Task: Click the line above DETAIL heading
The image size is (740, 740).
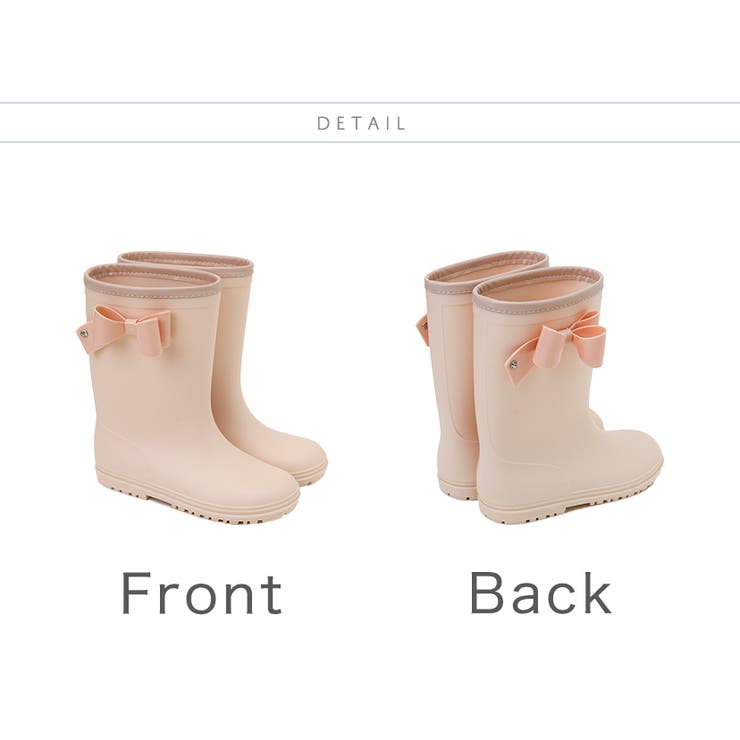Action: click(370, 102)
